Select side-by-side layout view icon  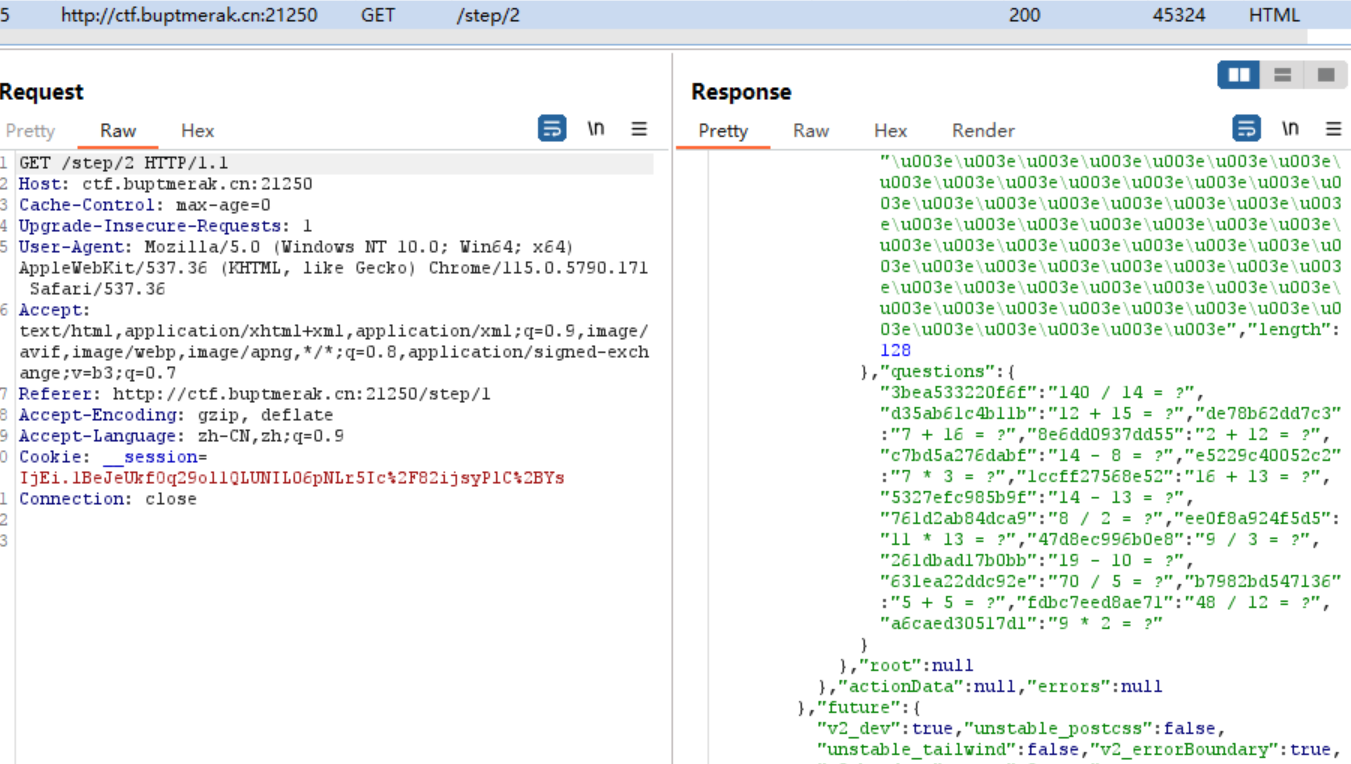pyautogui.click(x=1238, y=75)
